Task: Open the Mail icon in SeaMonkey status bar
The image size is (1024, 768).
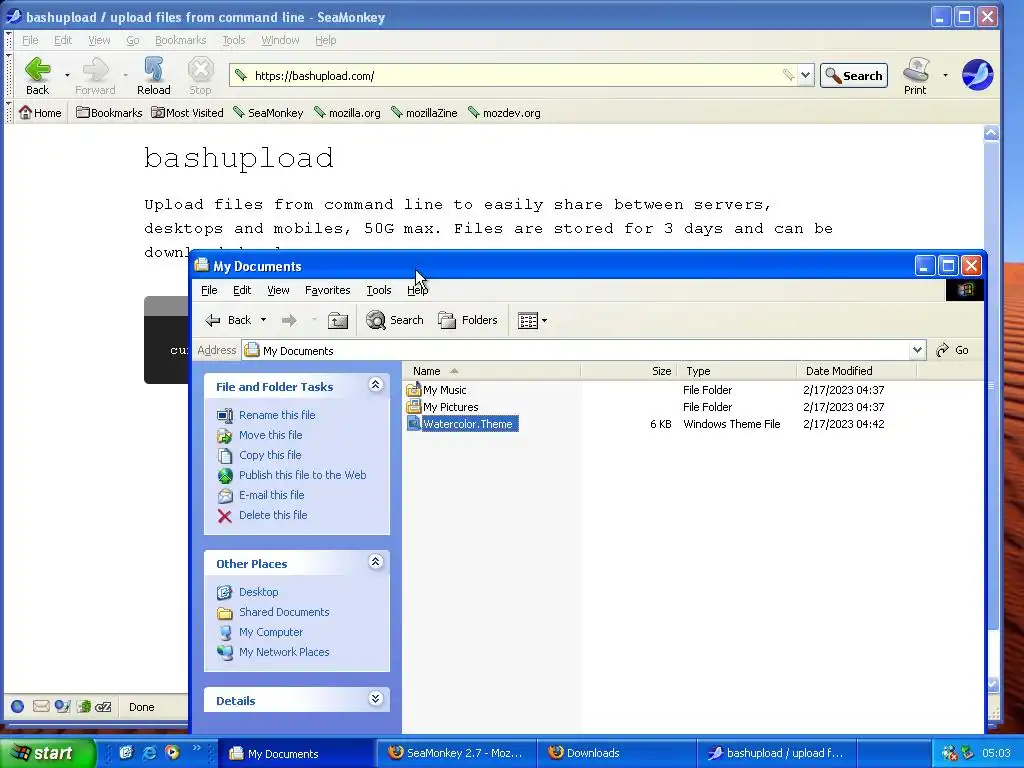Action: click(41, 707)
